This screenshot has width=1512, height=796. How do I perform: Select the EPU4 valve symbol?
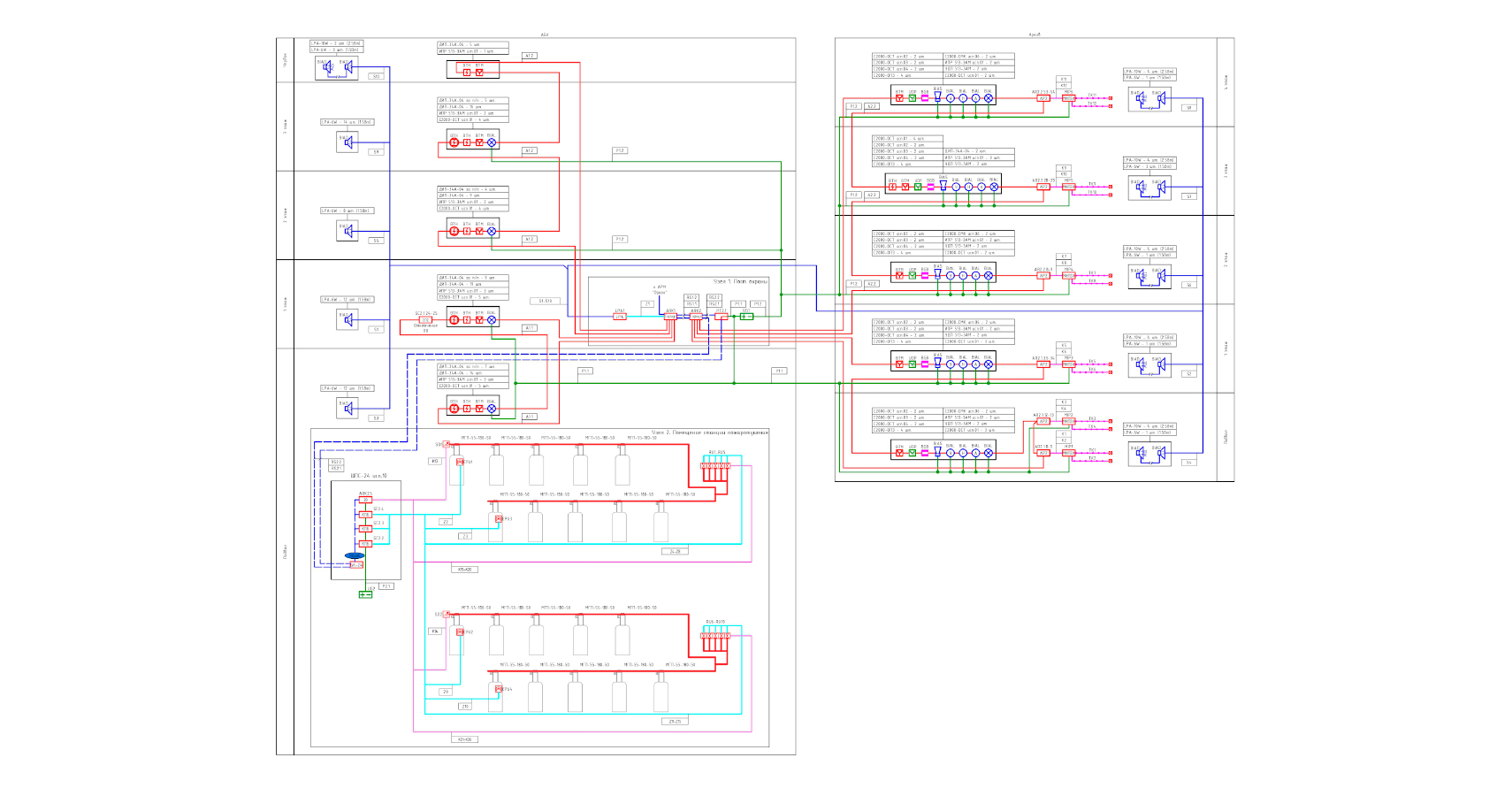(498, 689)
